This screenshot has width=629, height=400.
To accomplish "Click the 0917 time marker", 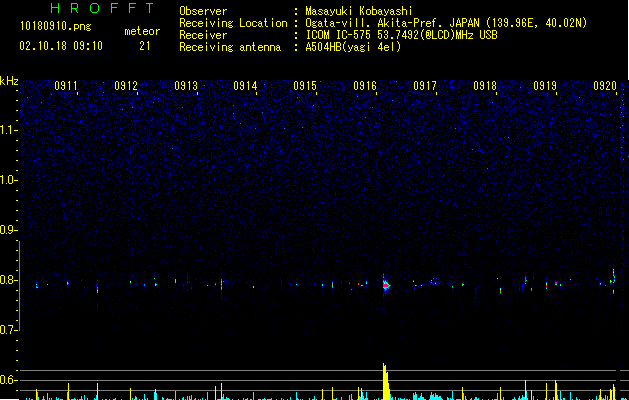I will click(425, 86).
